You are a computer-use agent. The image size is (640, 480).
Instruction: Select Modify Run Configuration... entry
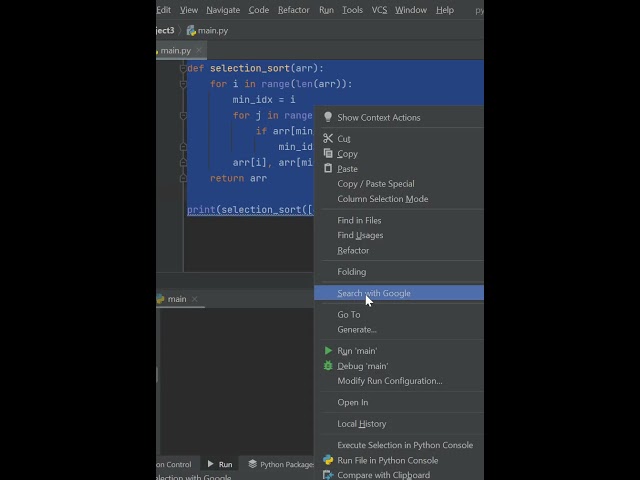click(399, 381)
